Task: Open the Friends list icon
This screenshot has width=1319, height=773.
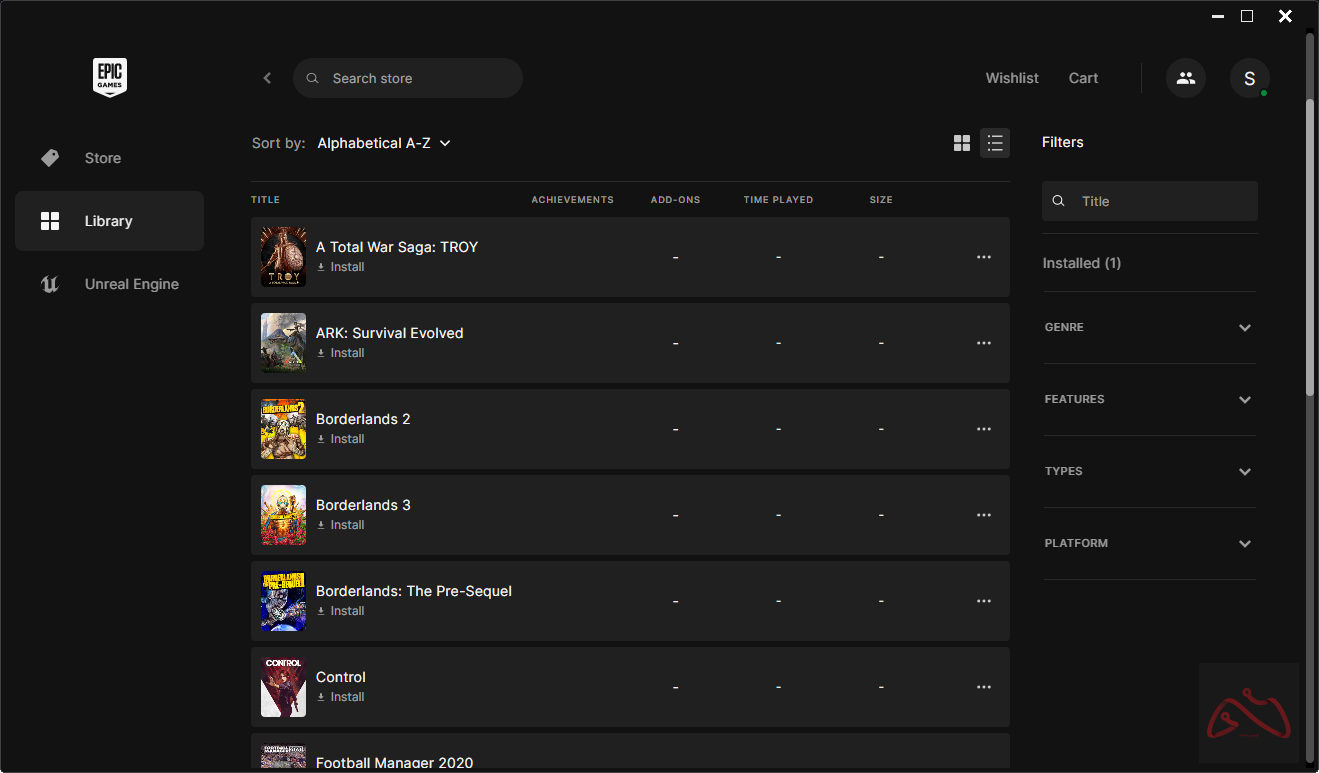Action: tap(1185, 78)
